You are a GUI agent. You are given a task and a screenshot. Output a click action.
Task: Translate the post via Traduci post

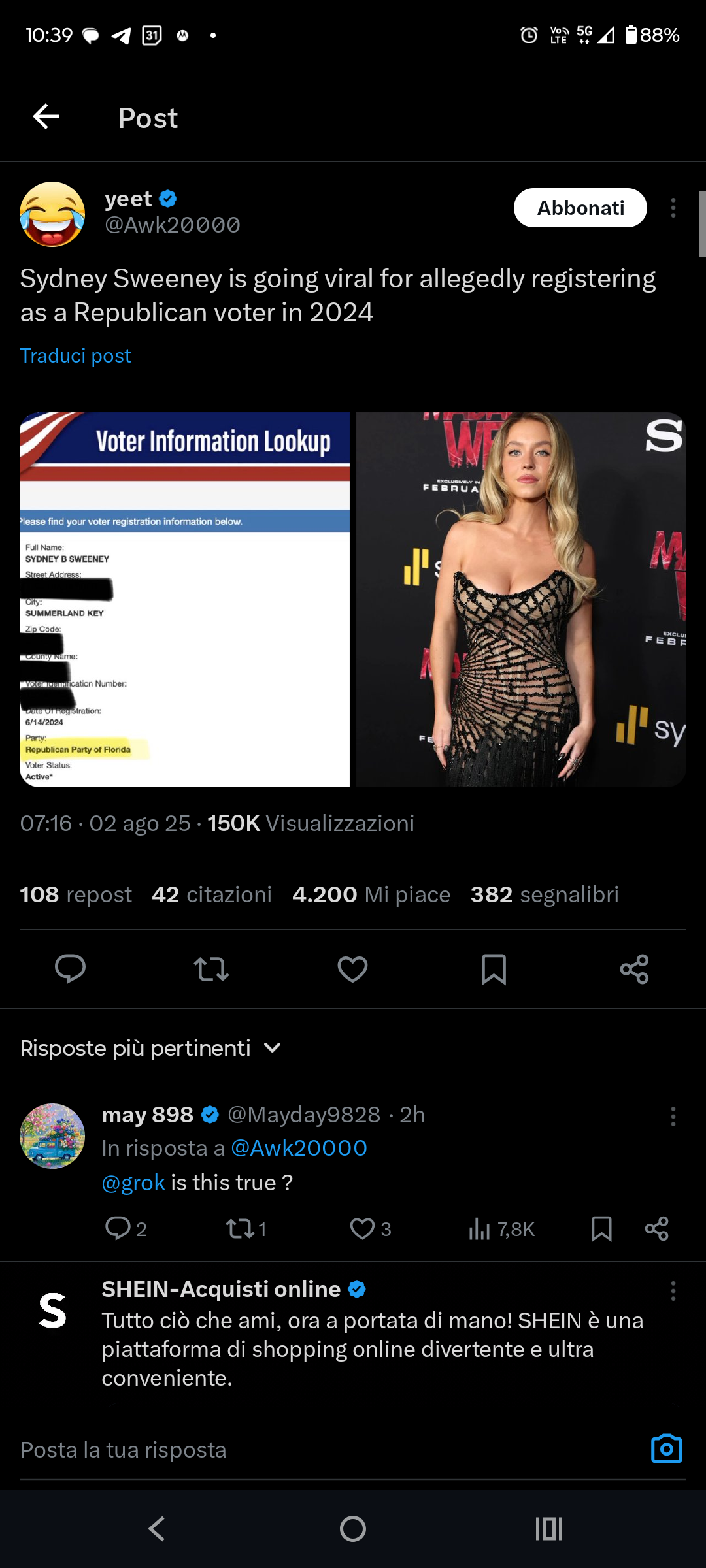75,355
